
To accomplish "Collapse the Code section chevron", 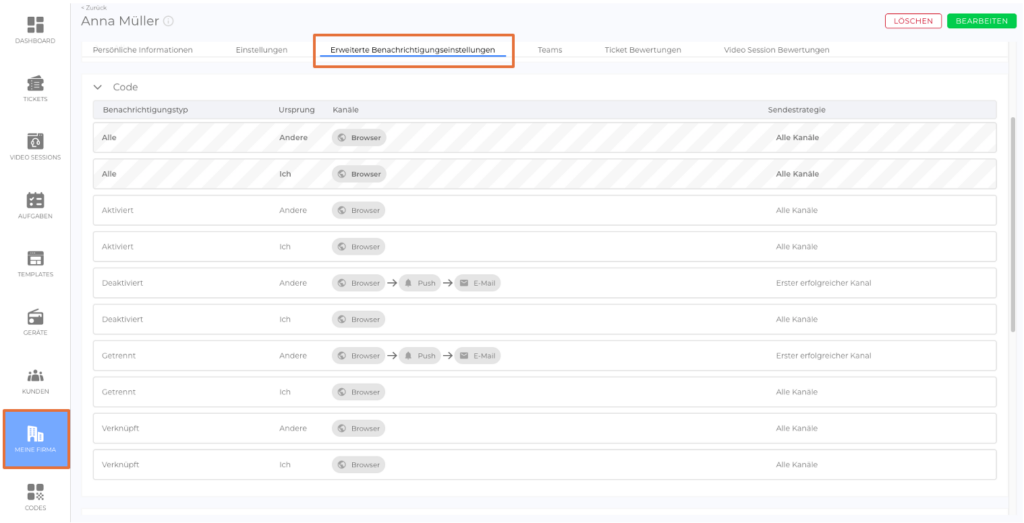I will (98, 87).
